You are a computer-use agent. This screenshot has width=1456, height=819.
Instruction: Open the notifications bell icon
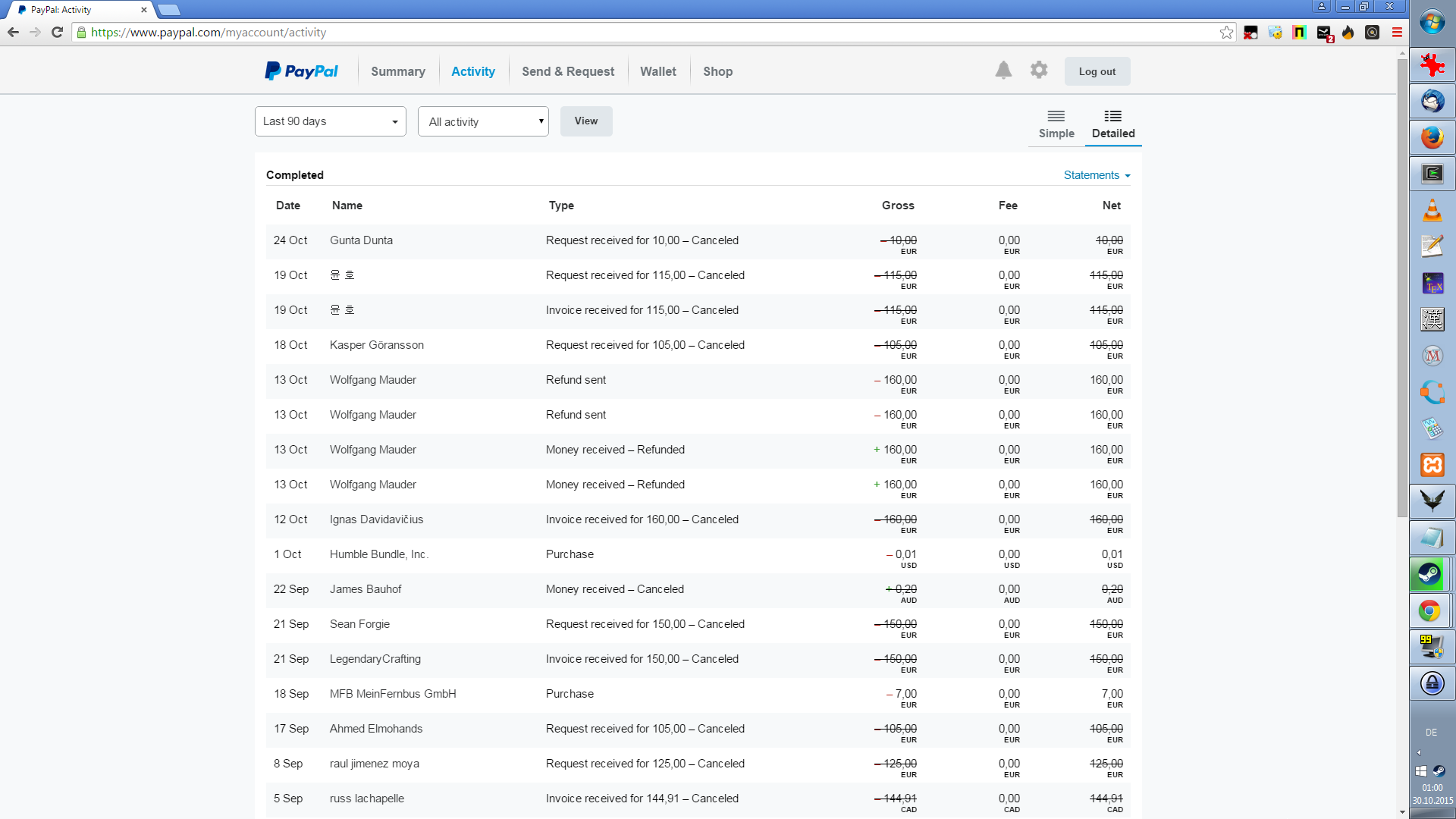tap(1003, 71)
